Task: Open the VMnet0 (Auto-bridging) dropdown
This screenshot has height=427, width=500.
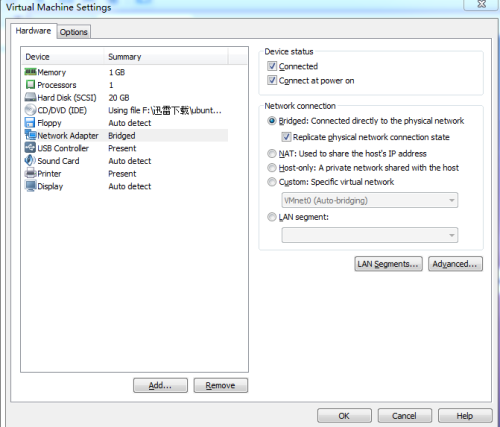Action: click(370, 200)
